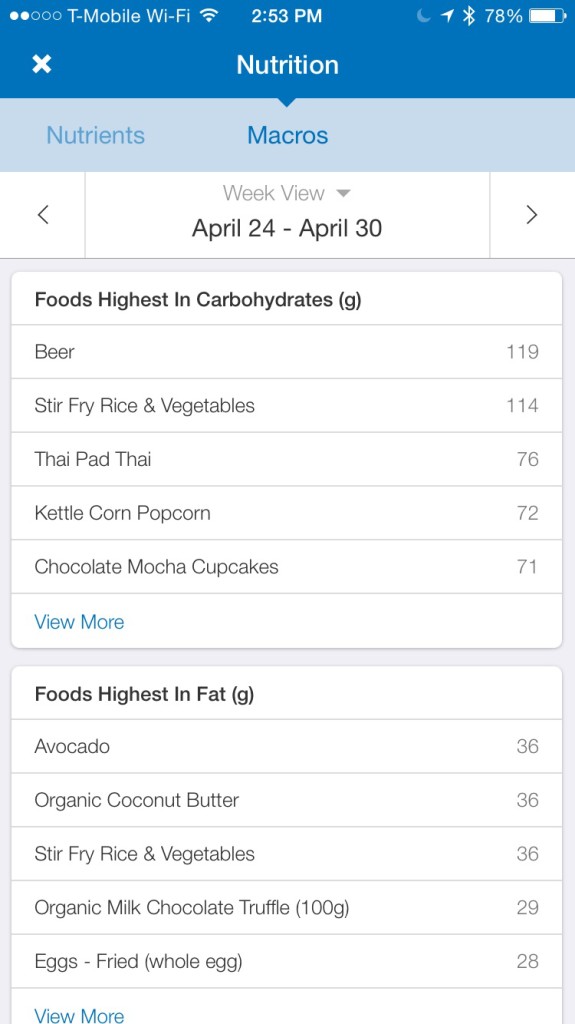Tap the battery icon in status bar
575x1024 pixels.
tap(548, 16)
